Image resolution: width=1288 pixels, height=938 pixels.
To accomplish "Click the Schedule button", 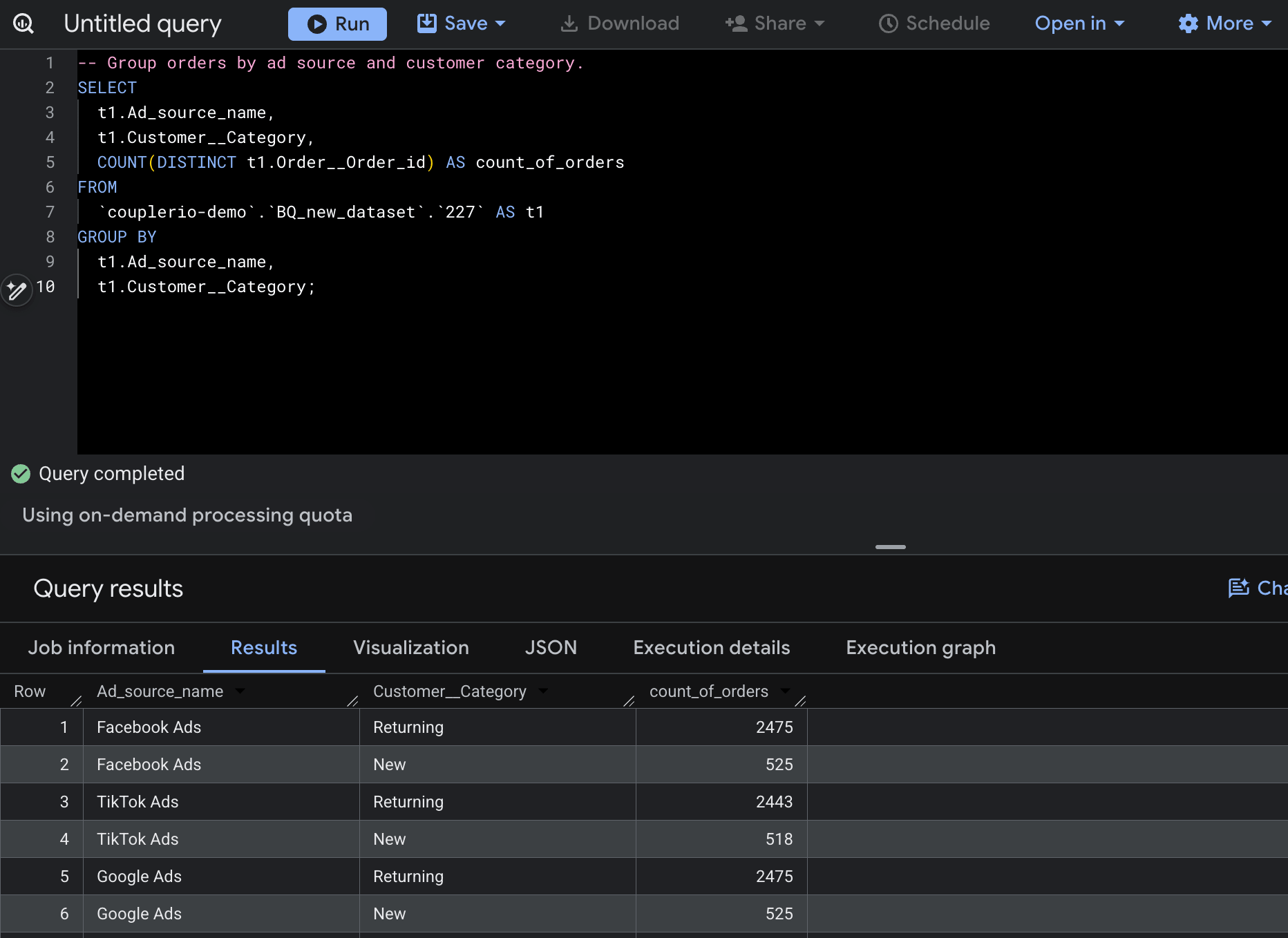I will tap(934, 23).
